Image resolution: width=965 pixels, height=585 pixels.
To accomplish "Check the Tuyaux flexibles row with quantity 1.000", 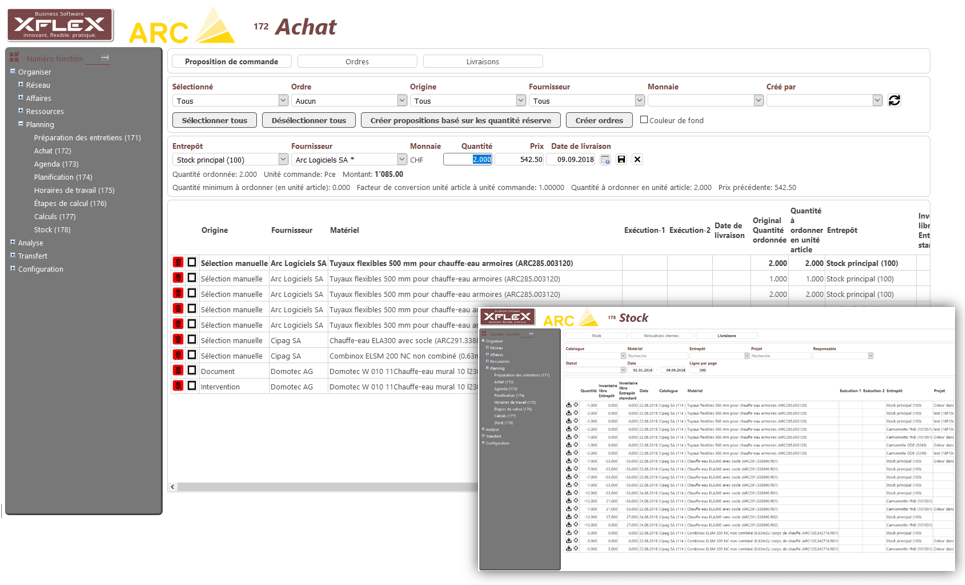I will coord(192,278).
